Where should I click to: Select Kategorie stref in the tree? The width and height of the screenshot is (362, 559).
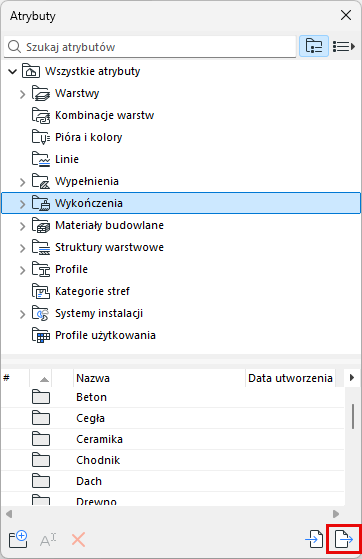[92, 291]
